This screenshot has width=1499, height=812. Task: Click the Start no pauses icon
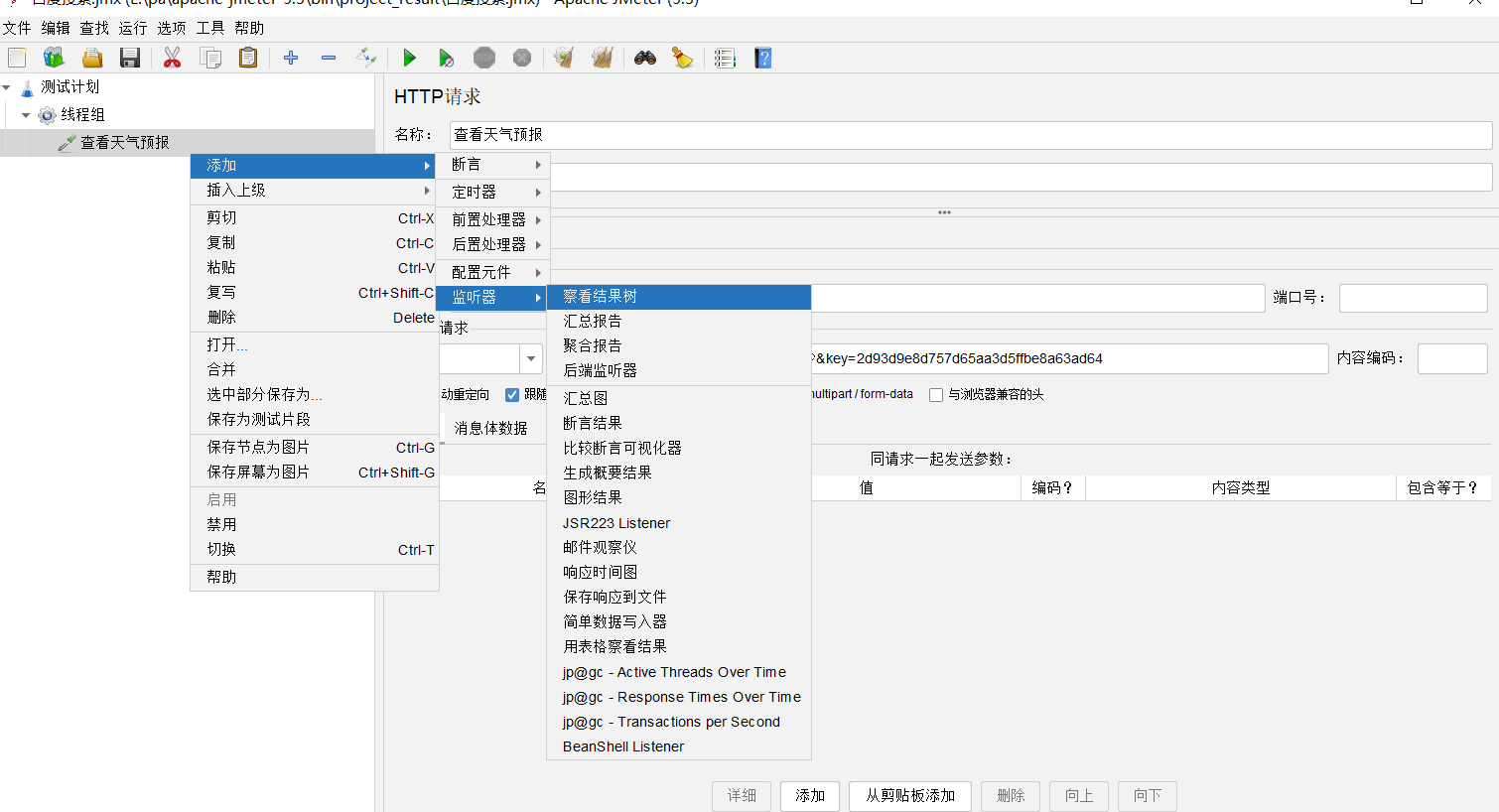[x=446, y=59]
